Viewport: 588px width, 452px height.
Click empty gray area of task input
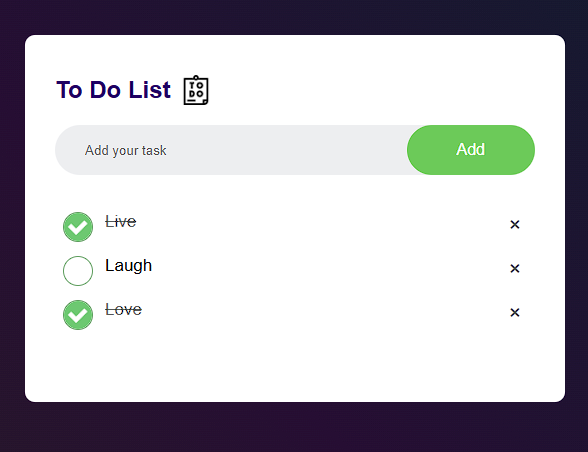click(x=285, y=150)
